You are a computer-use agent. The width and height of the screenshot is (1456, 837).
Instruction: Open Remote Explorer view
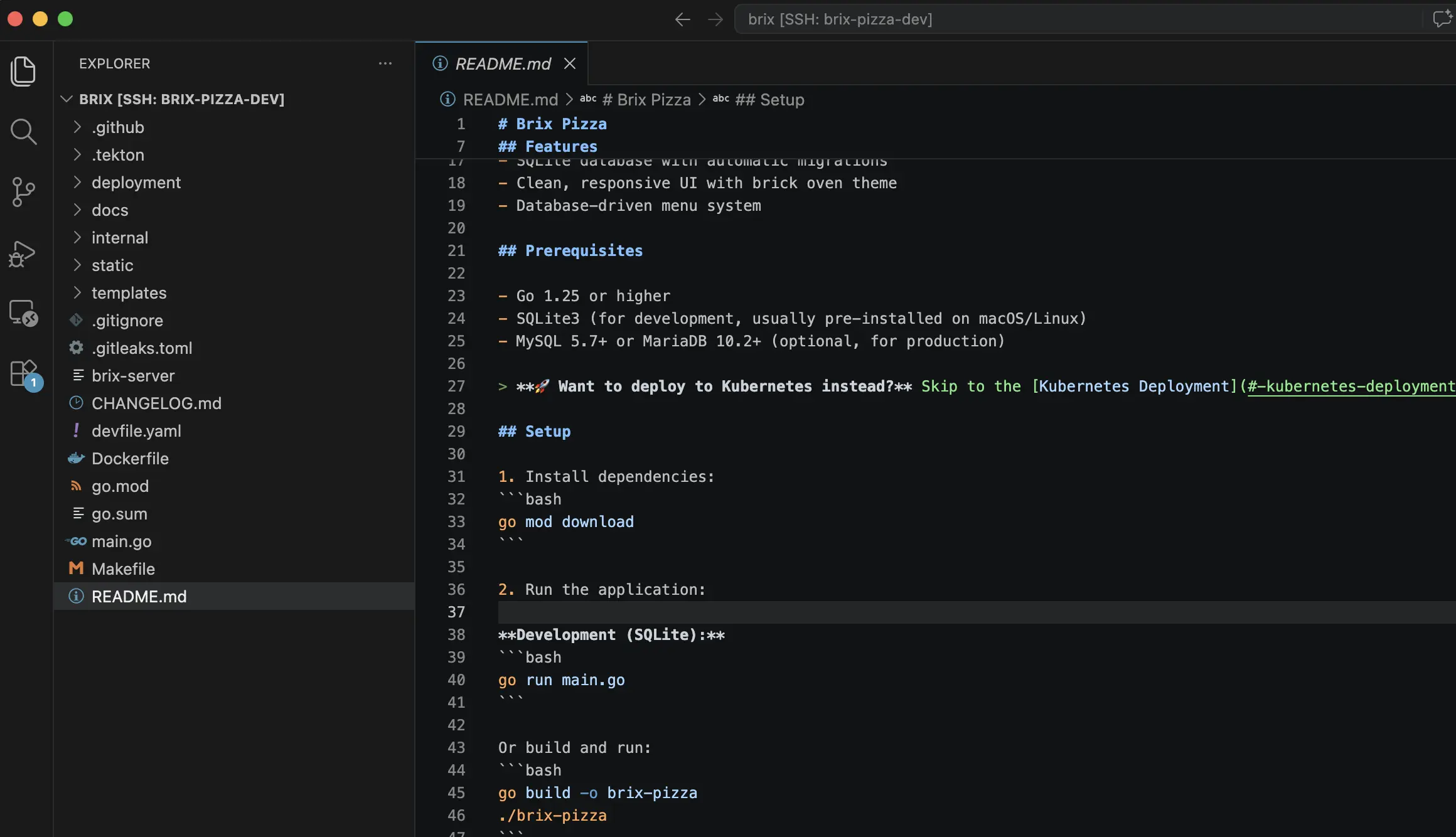pyautogui.click(x=23, y=313)
